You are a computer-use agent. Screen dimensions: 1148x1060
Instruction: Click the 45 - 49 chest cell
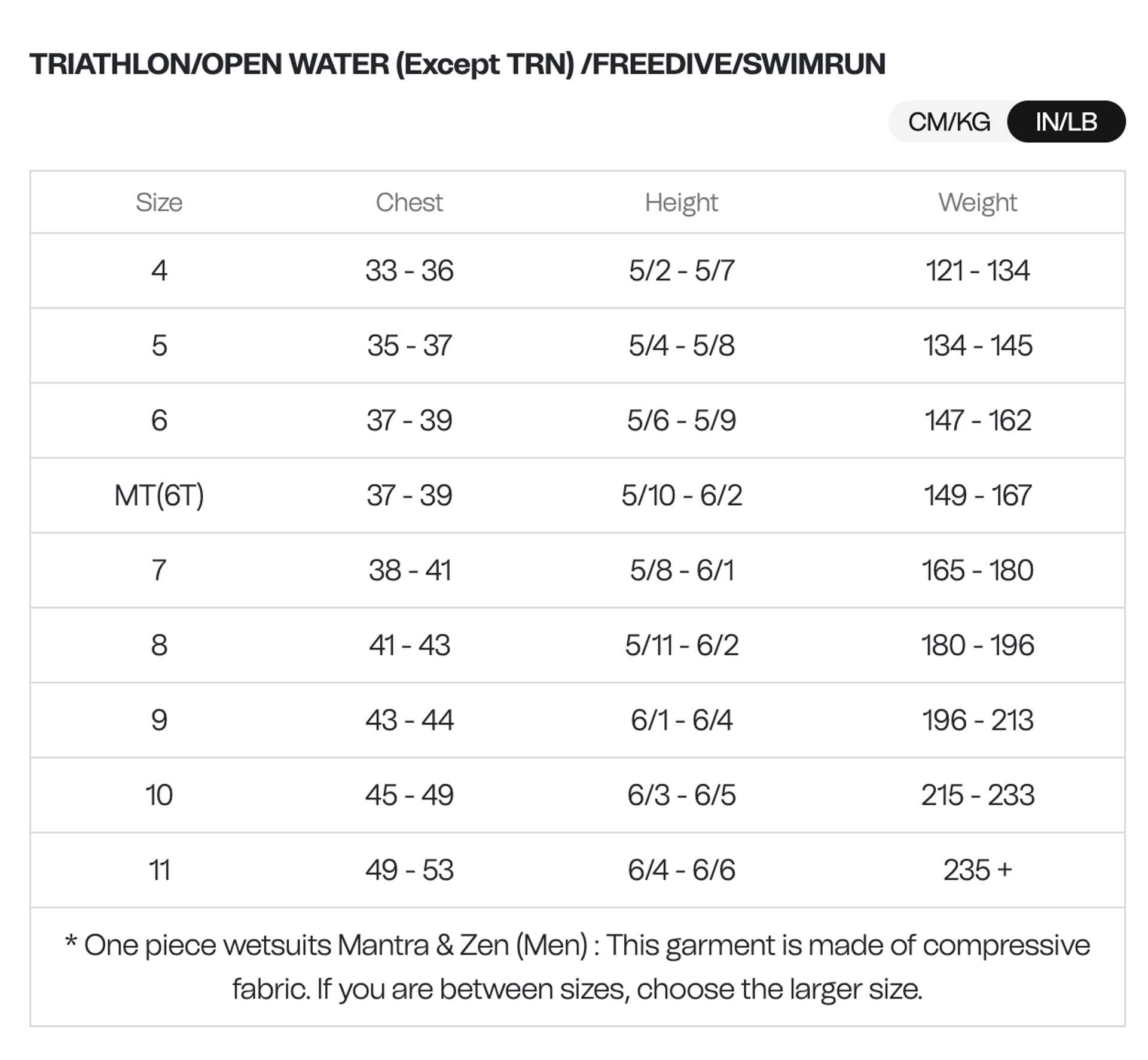pos(409,795)
